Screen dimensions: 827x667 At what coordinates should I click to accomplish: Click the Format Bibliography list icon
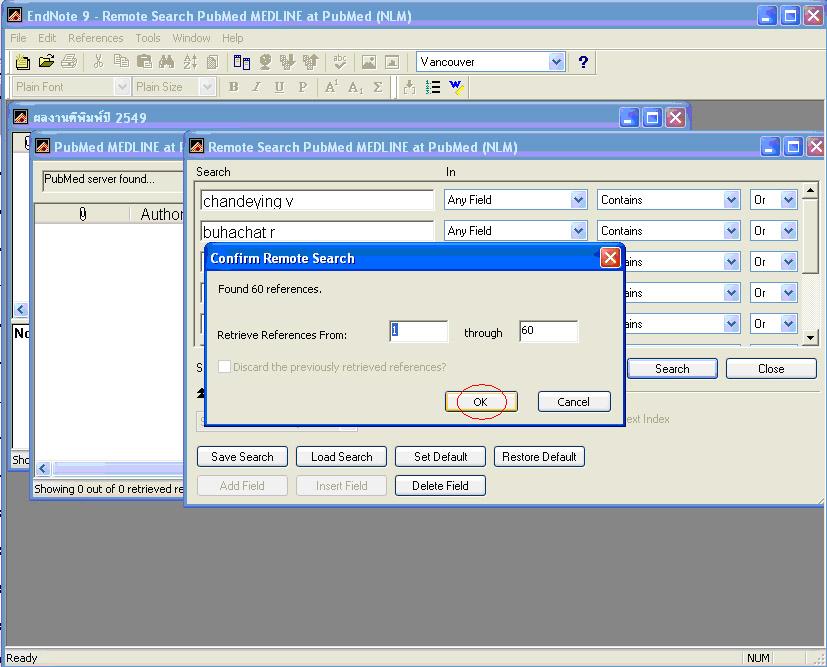[x=433, y=87]
